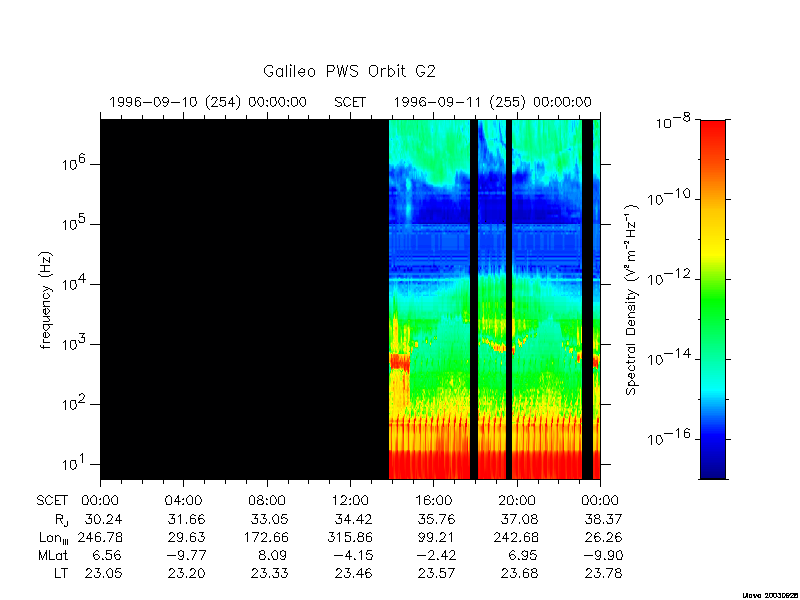Click the 16:00 SCET time value
This screenshot has width=800, height=600.
tap(433, 501)
